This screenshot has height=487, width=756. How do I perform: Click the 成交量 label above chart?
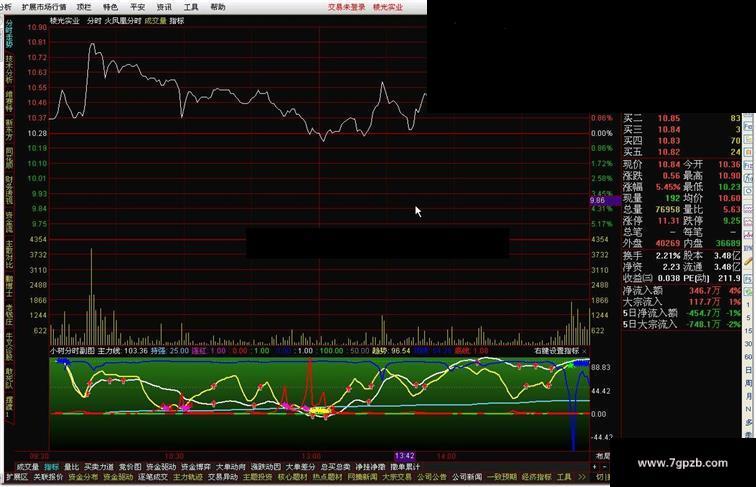point(155,21)
